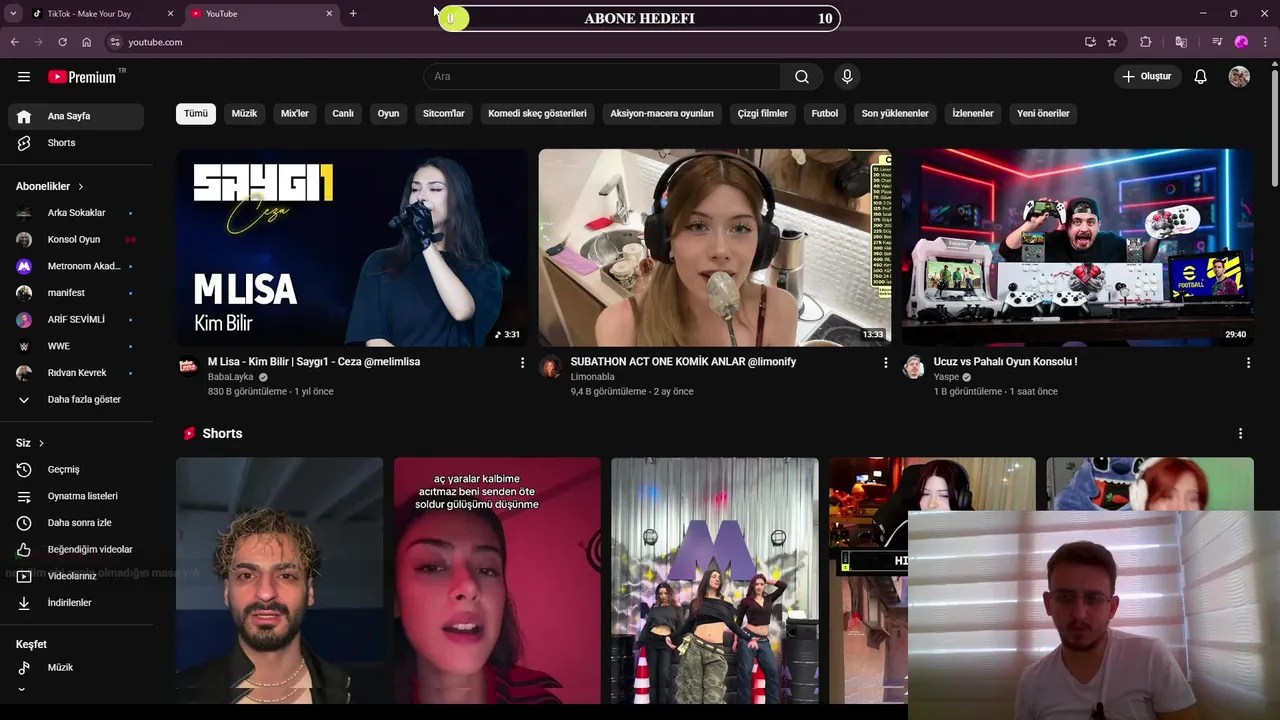
Task: Click the translate page icon
Action: (x=1181, y=42)
